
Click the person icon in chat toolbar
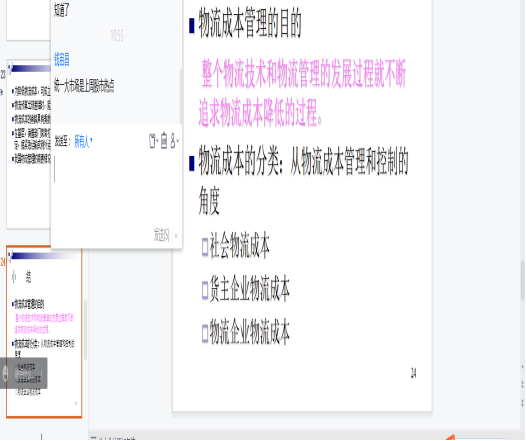tap(173, 141)
